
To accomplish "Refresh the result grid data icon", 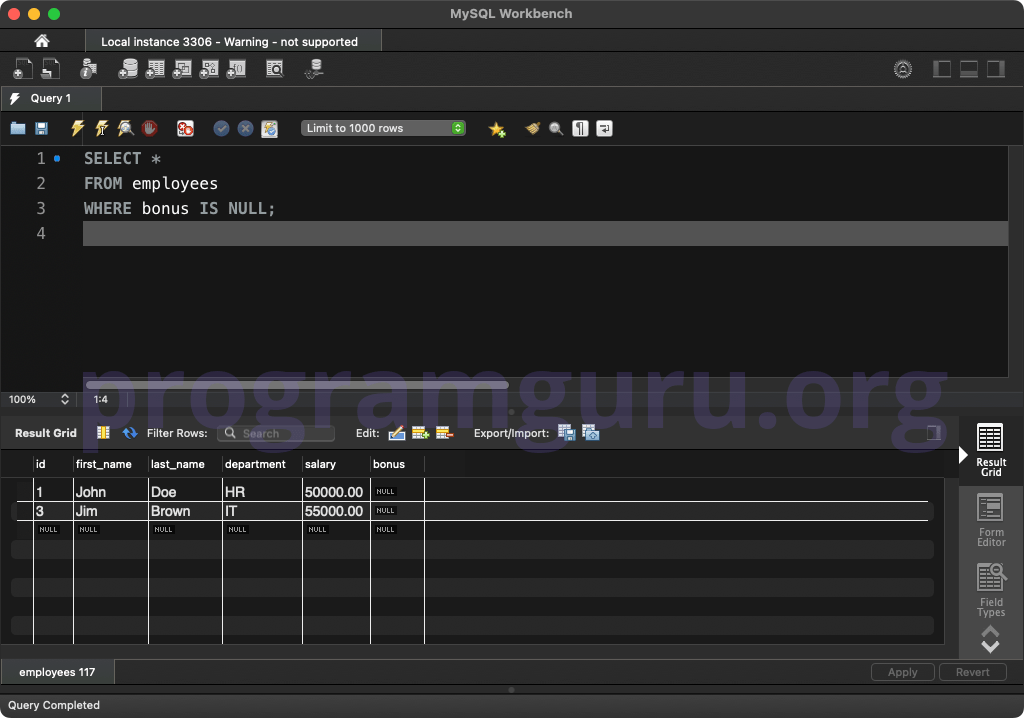I will click(x=129, y=432).
